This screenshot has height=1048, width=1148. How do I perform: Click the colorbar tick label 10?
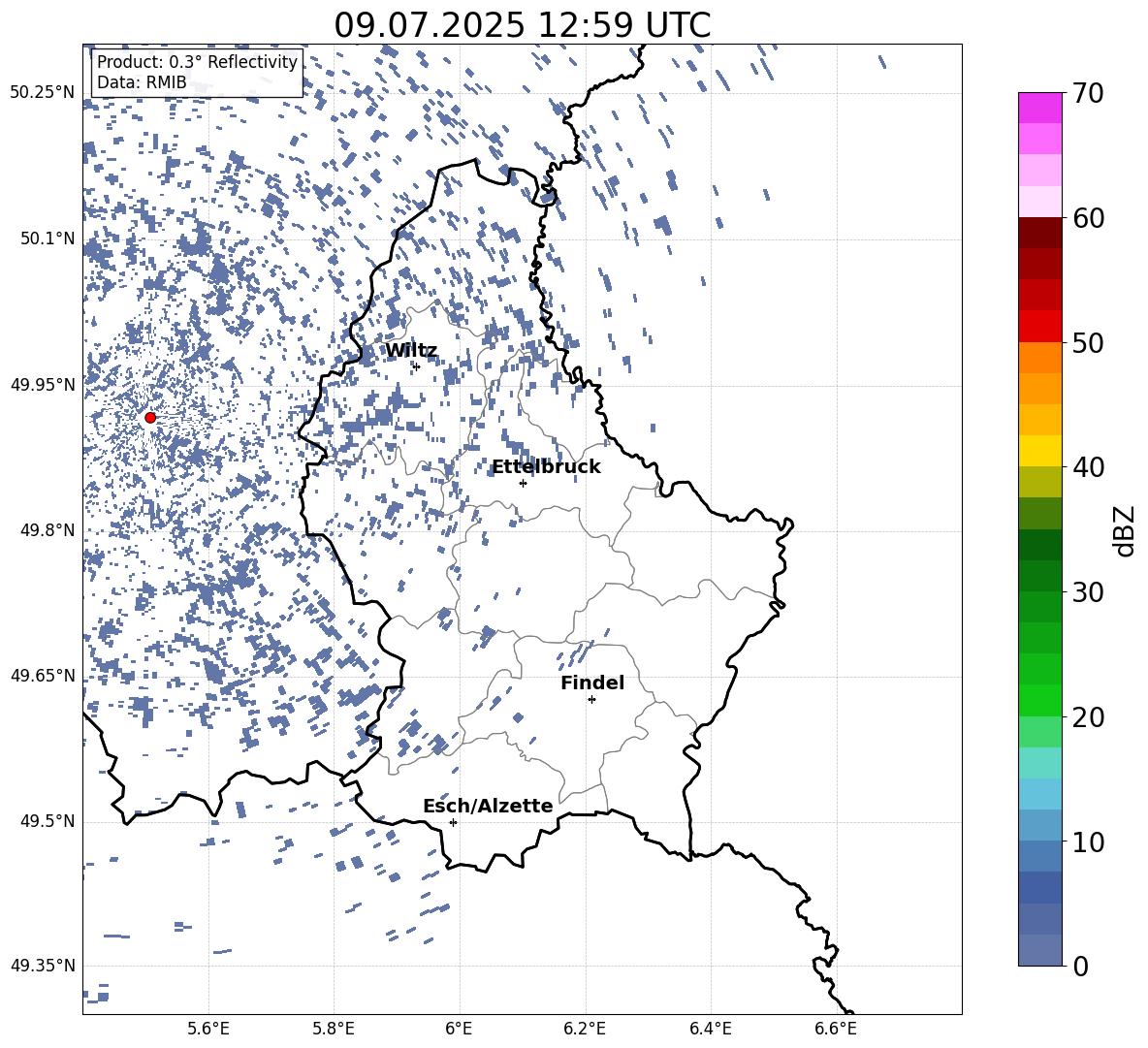click(1089, 842)
